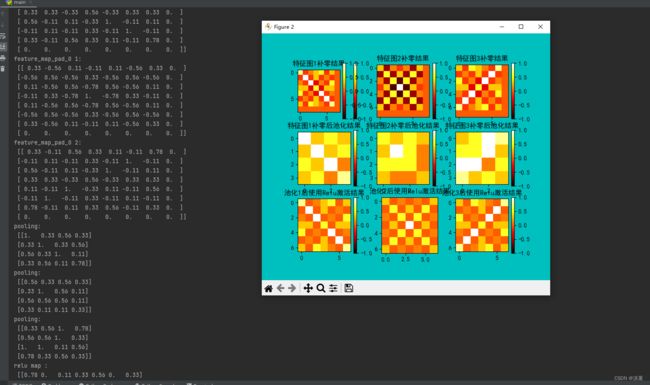Click the 特征图2补零后池化结果 heatmap
650x385 pixels.
pos(403,158)
